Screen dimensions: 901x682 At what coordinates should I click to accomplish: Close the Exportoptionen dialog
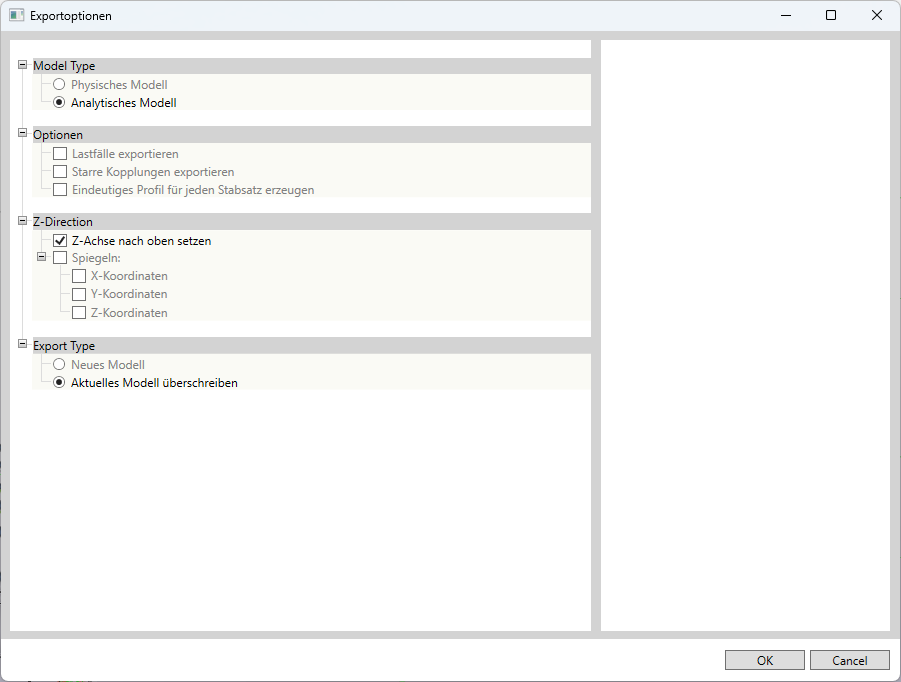pyautogui.click(x=877, y=16)
